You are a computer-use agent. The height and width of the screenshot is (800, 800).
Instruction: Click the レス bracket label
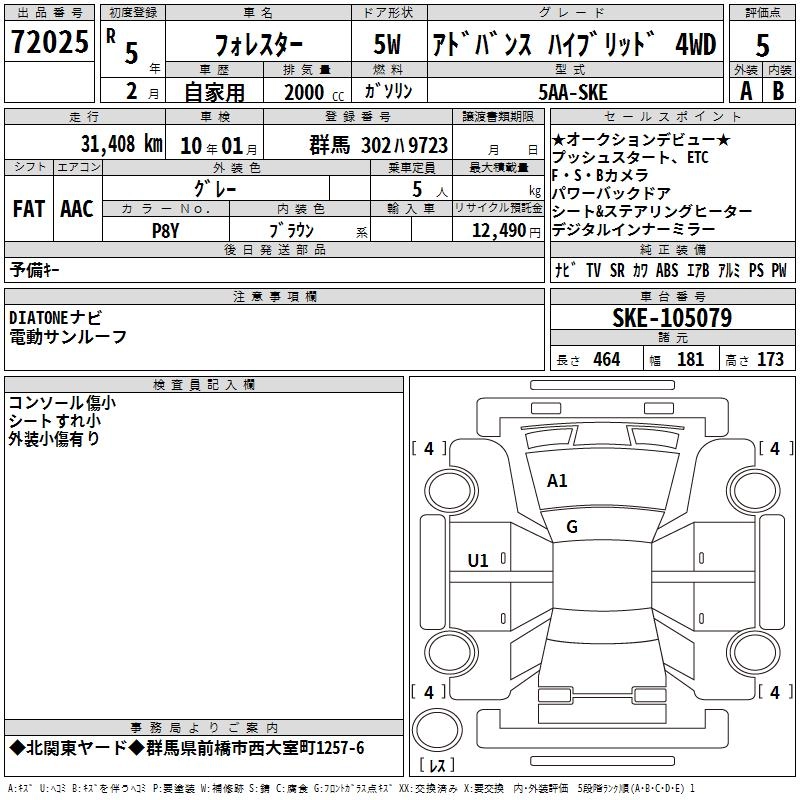(x=436, y=766)
